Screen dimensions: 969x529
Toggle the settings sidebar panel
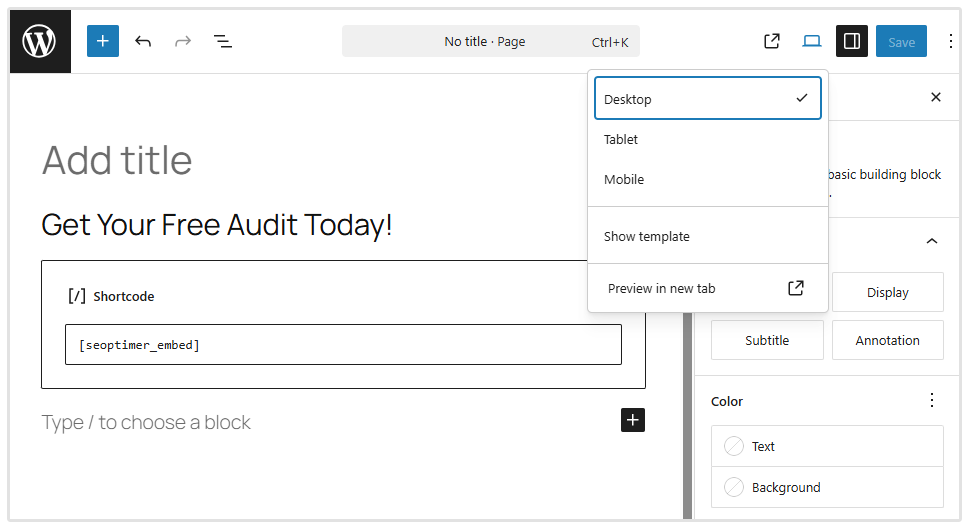852,41
